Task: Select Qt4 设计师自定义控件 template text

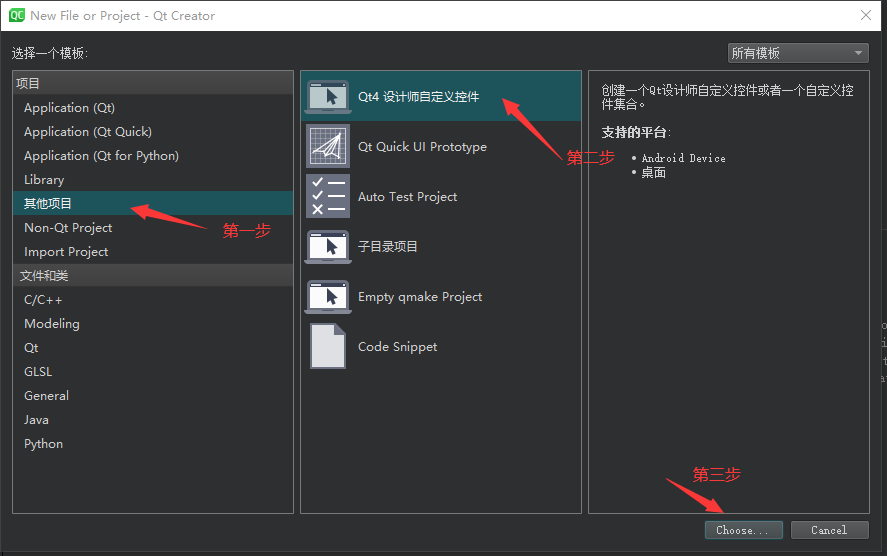Action: pyautogui.click(x=419, y=97)
